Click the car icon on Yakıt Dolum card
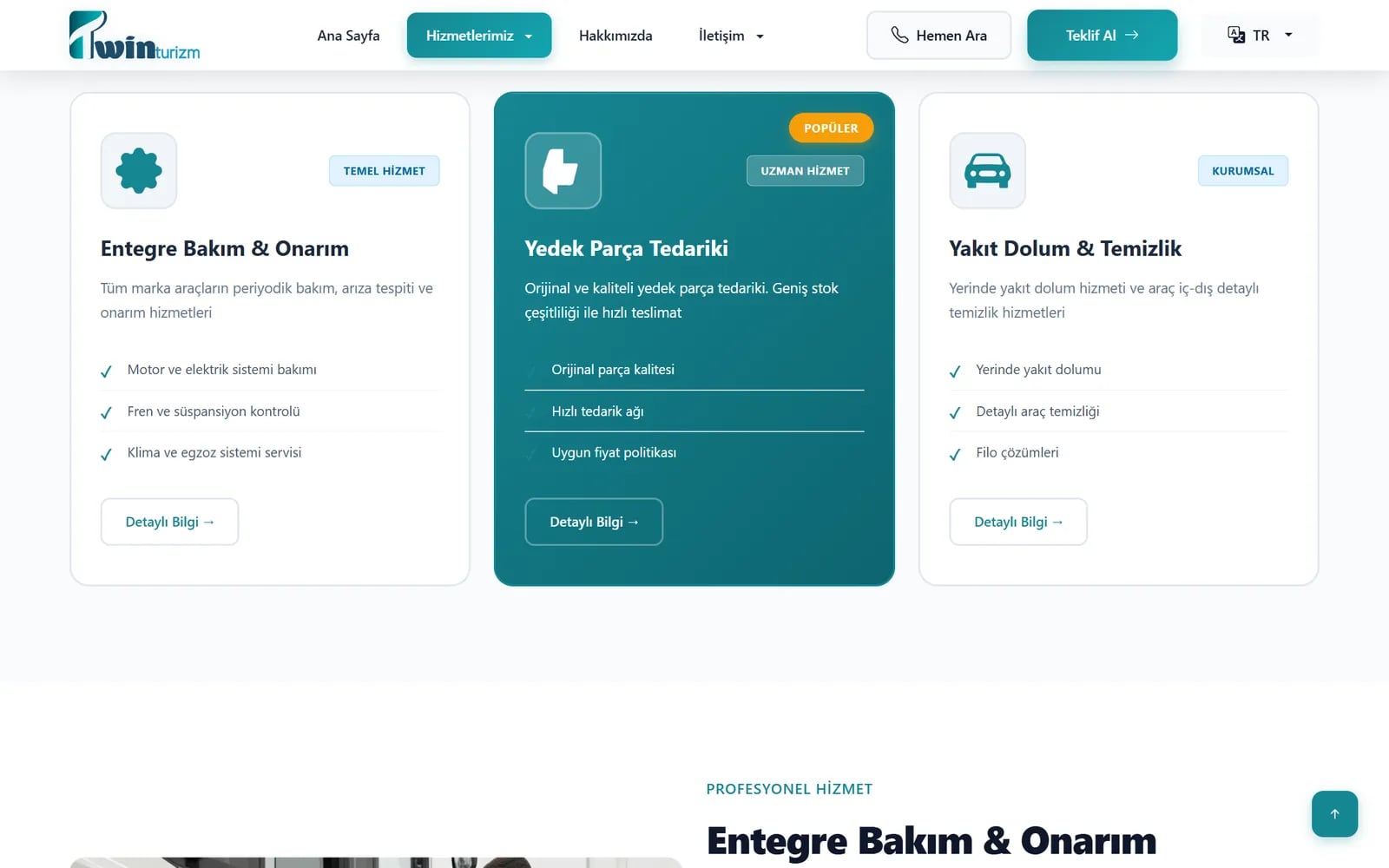This screenshot has height=868, width=1389. pos(988,171)
